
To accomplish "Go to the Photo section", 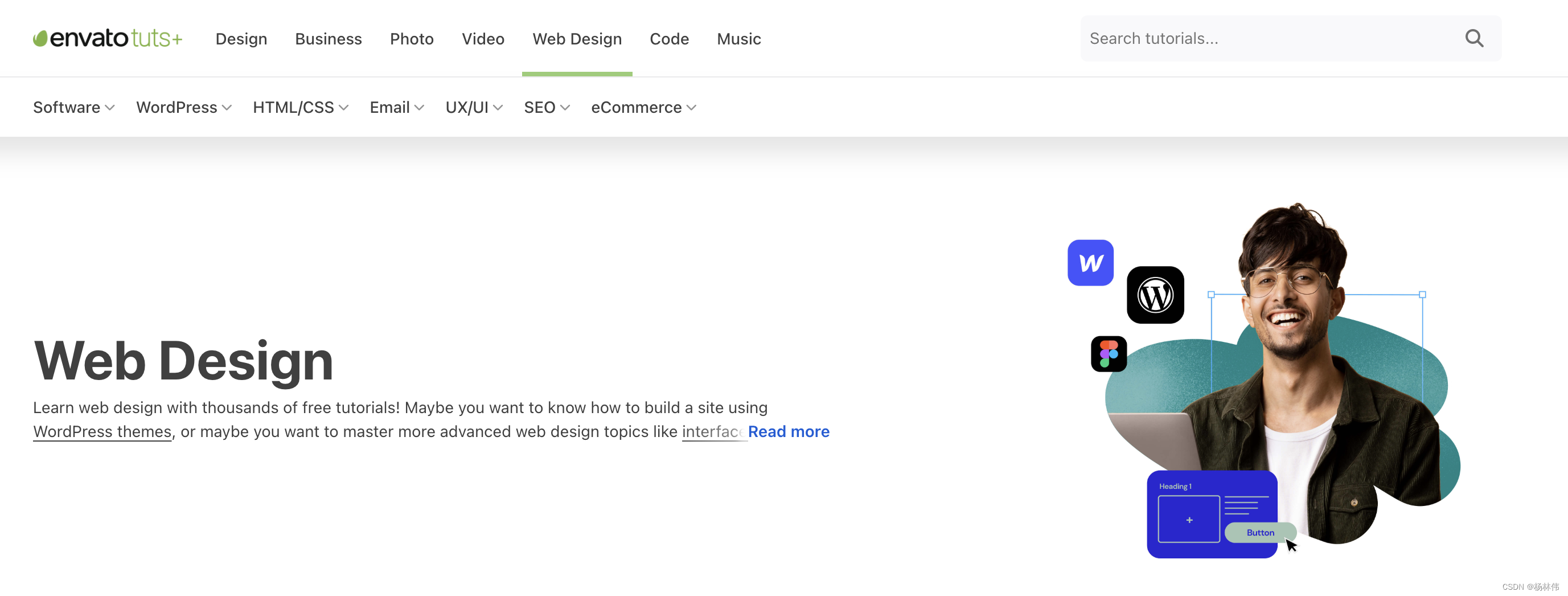I will 412,39.
